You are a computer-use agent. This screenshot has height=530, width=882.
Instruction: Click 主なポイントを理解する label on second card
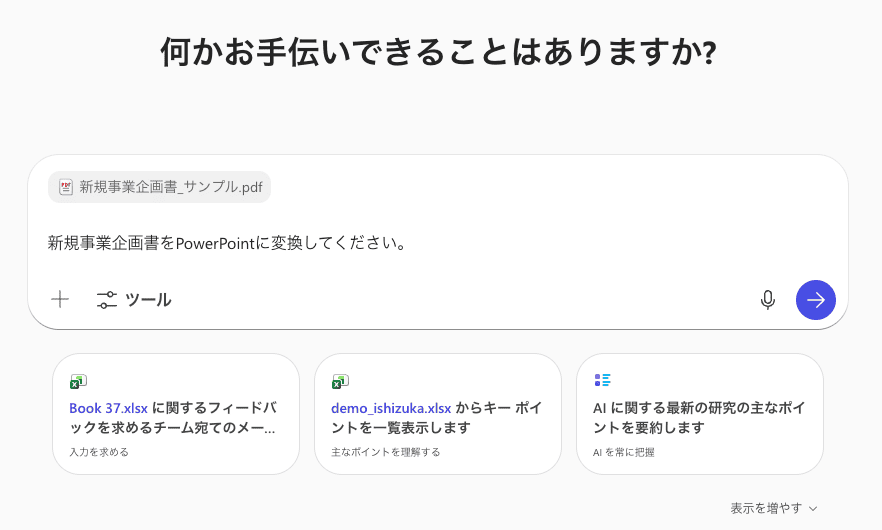tap(386, 452)
